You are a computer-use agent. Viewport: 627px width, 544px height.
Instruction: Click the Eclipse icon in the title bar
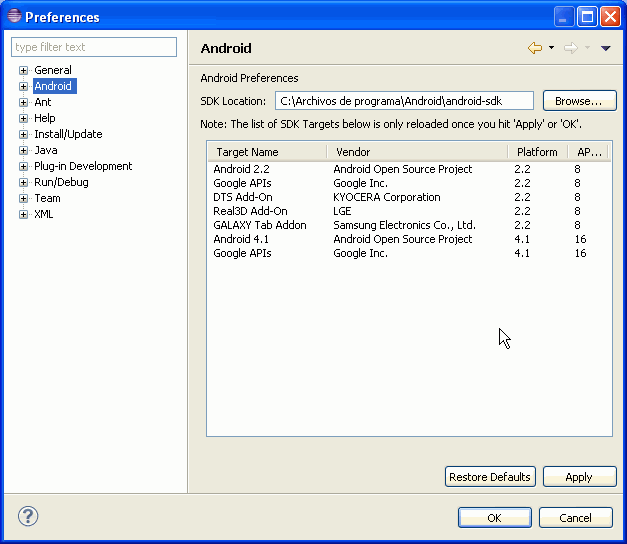[14, 16]
